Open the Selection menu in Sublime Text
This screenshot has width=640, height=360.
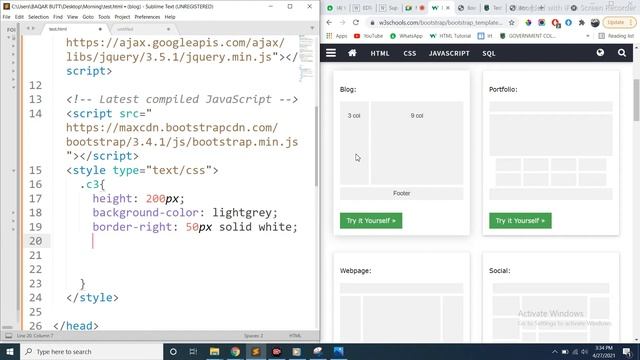pyautogui.click(x=38, y=17)
